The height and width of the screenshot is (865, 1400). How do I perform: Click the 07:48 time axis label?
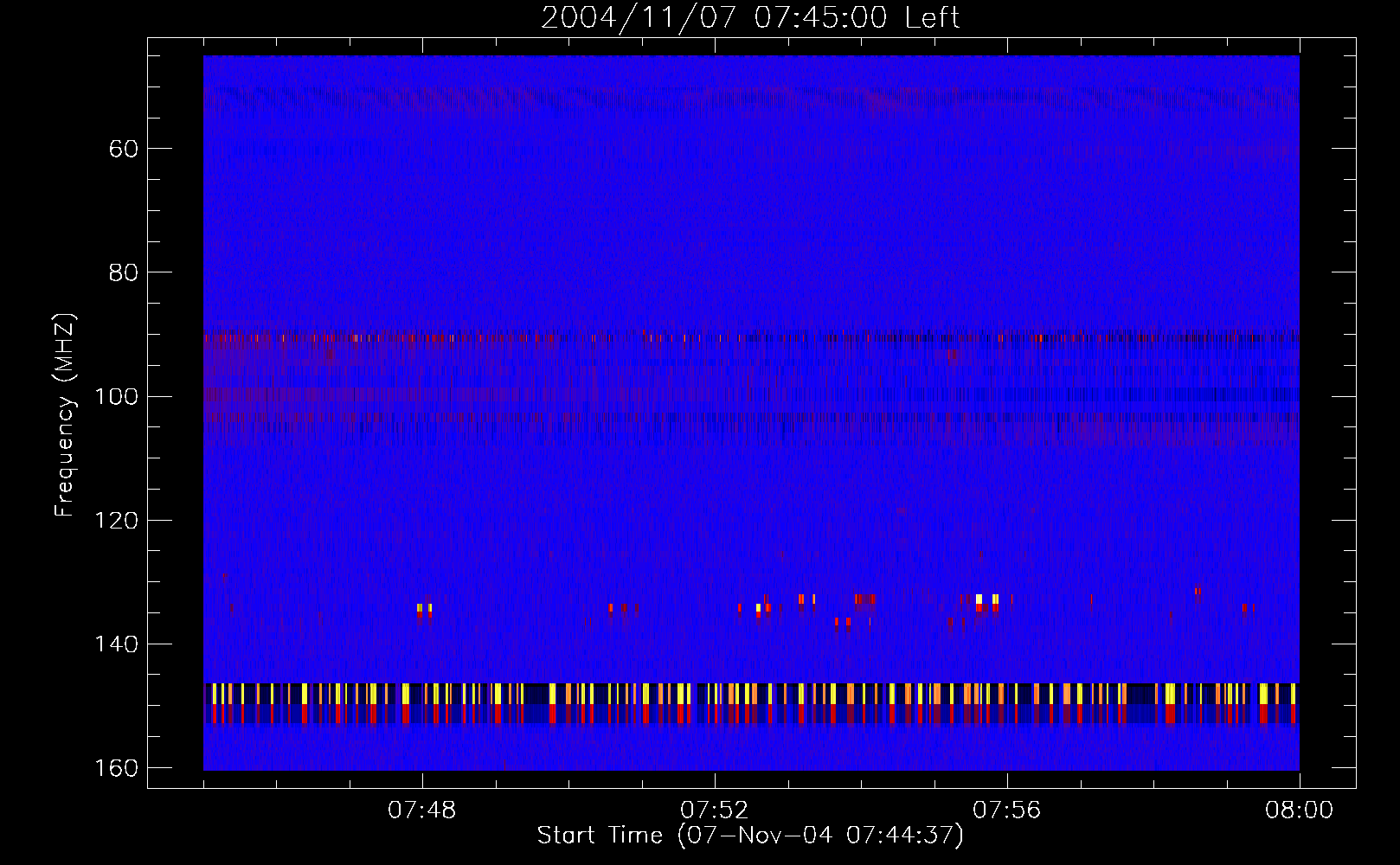(x=421, y=811)
